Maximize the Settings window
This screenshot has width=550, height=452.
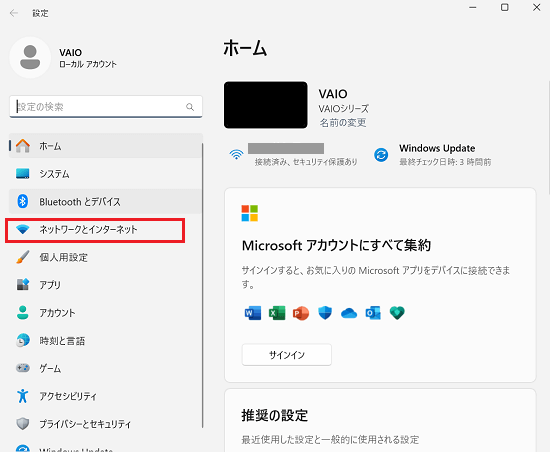(504, 7)
